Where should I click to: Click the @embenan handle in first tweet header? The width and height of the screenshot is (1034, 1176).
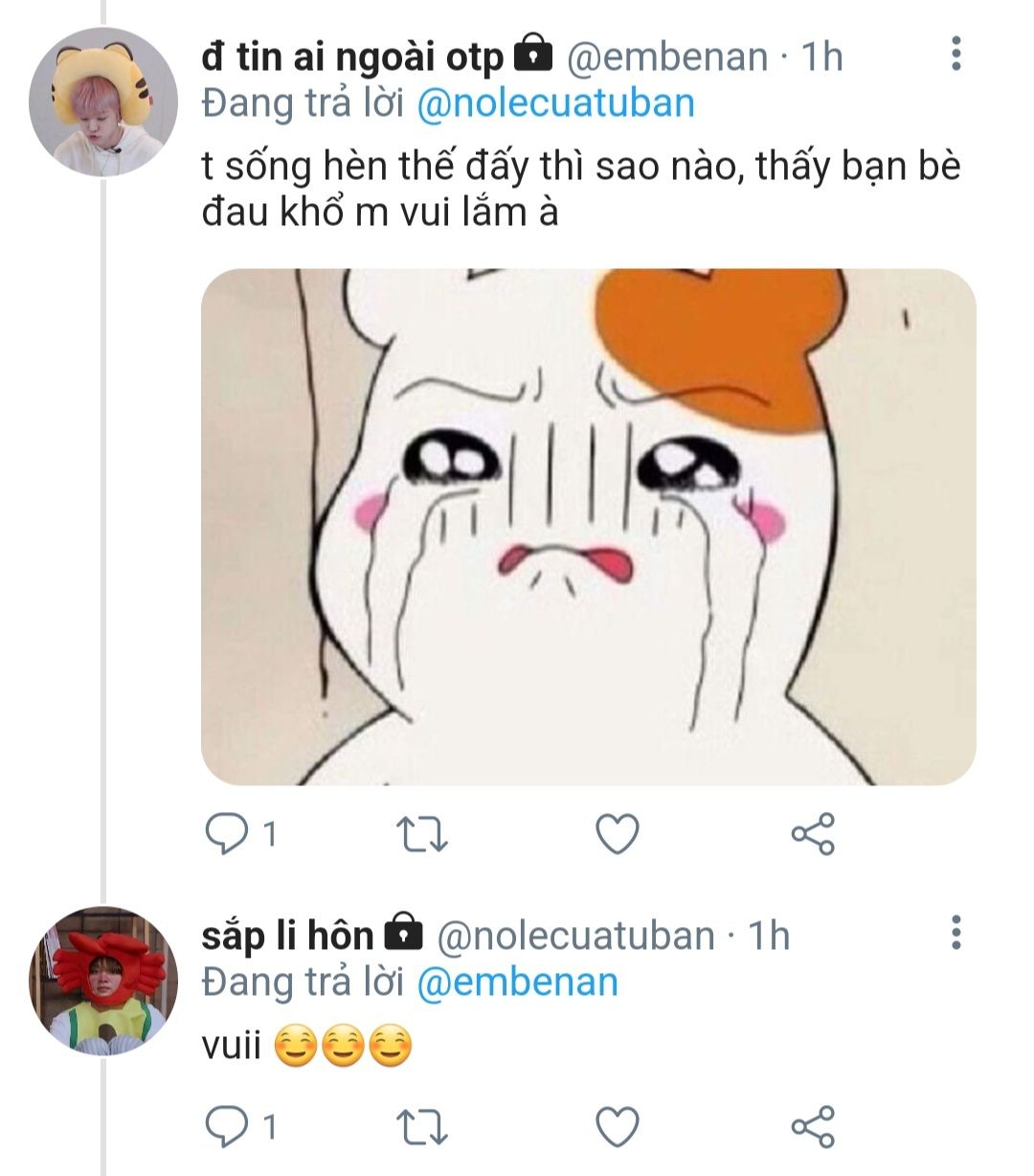pos(667,57)
